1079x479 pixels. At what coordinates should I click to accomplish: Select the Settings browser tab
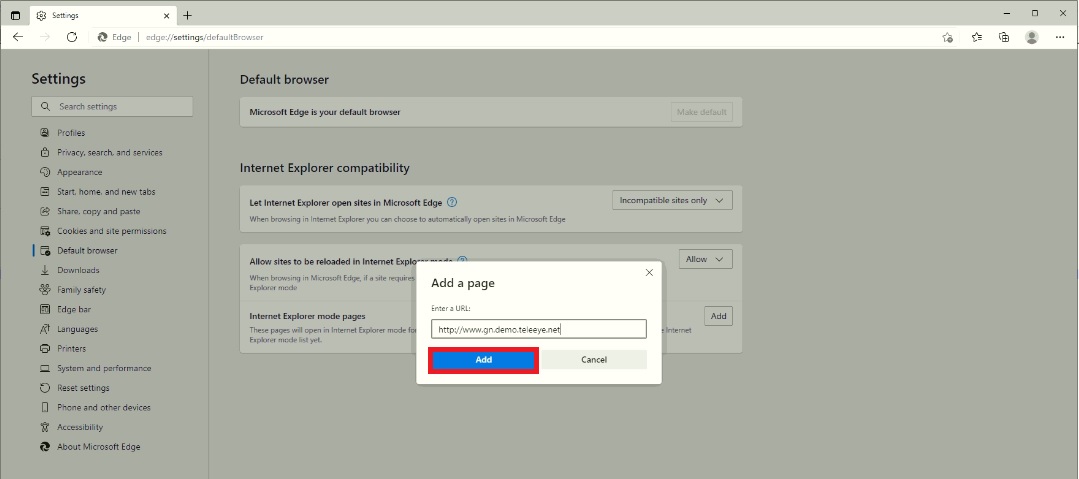pos(103,15)
